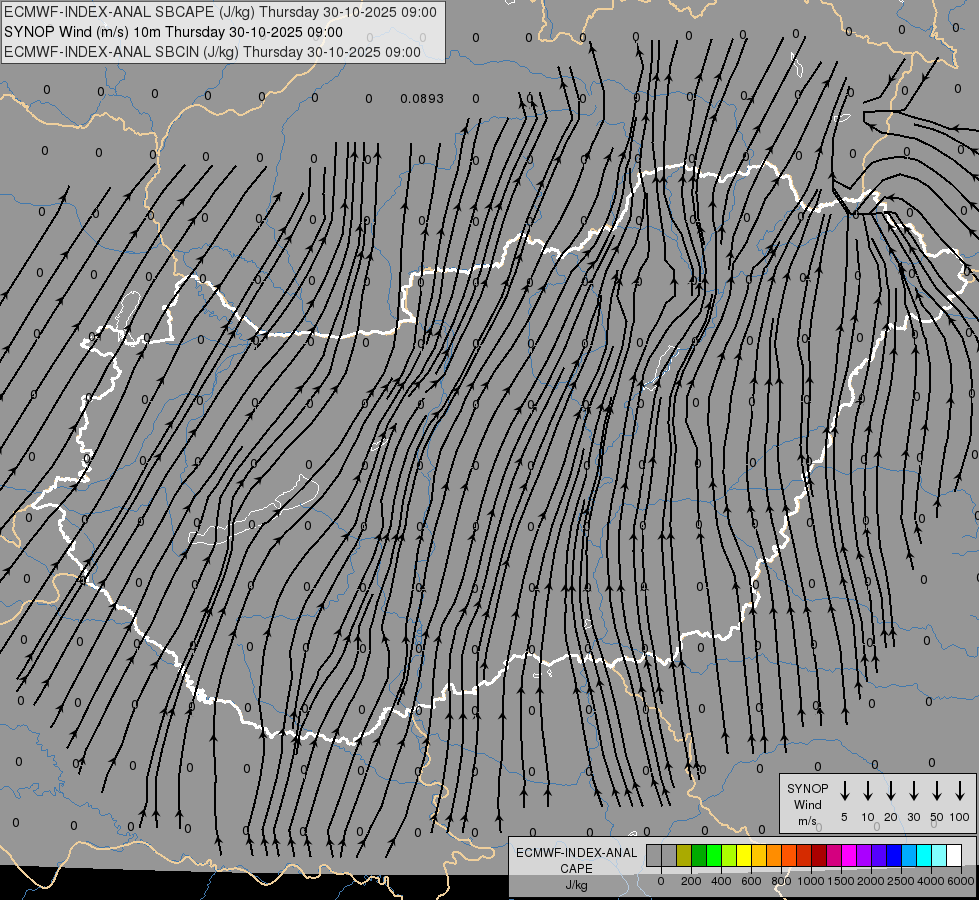Click the 50 m/s wind arrow symbol
The width and height of the screenshot is (979, 900).
point(937,791)
